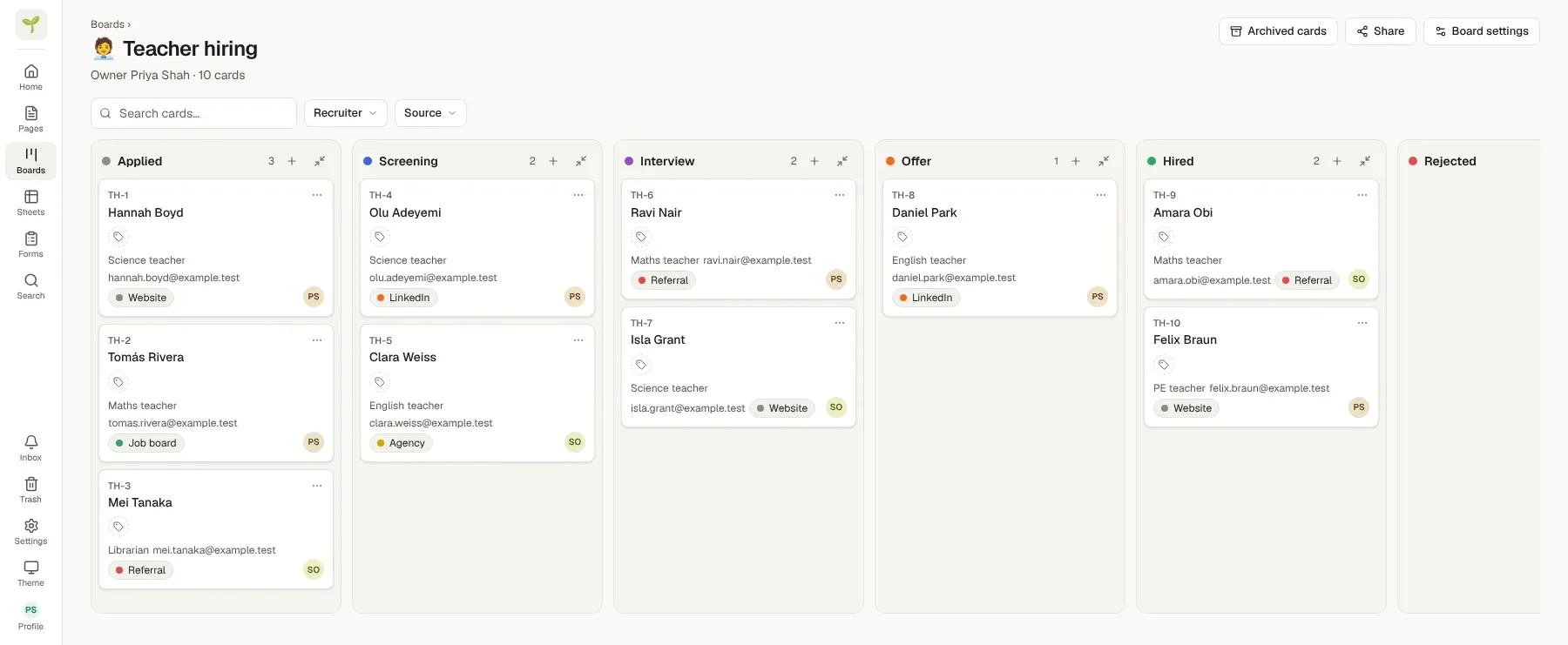This screenshot has width=1568, height=645.
Task: Click the SO avatar on Mei Tanaka card
Action: pyautogui.click(x=314, y=570)
